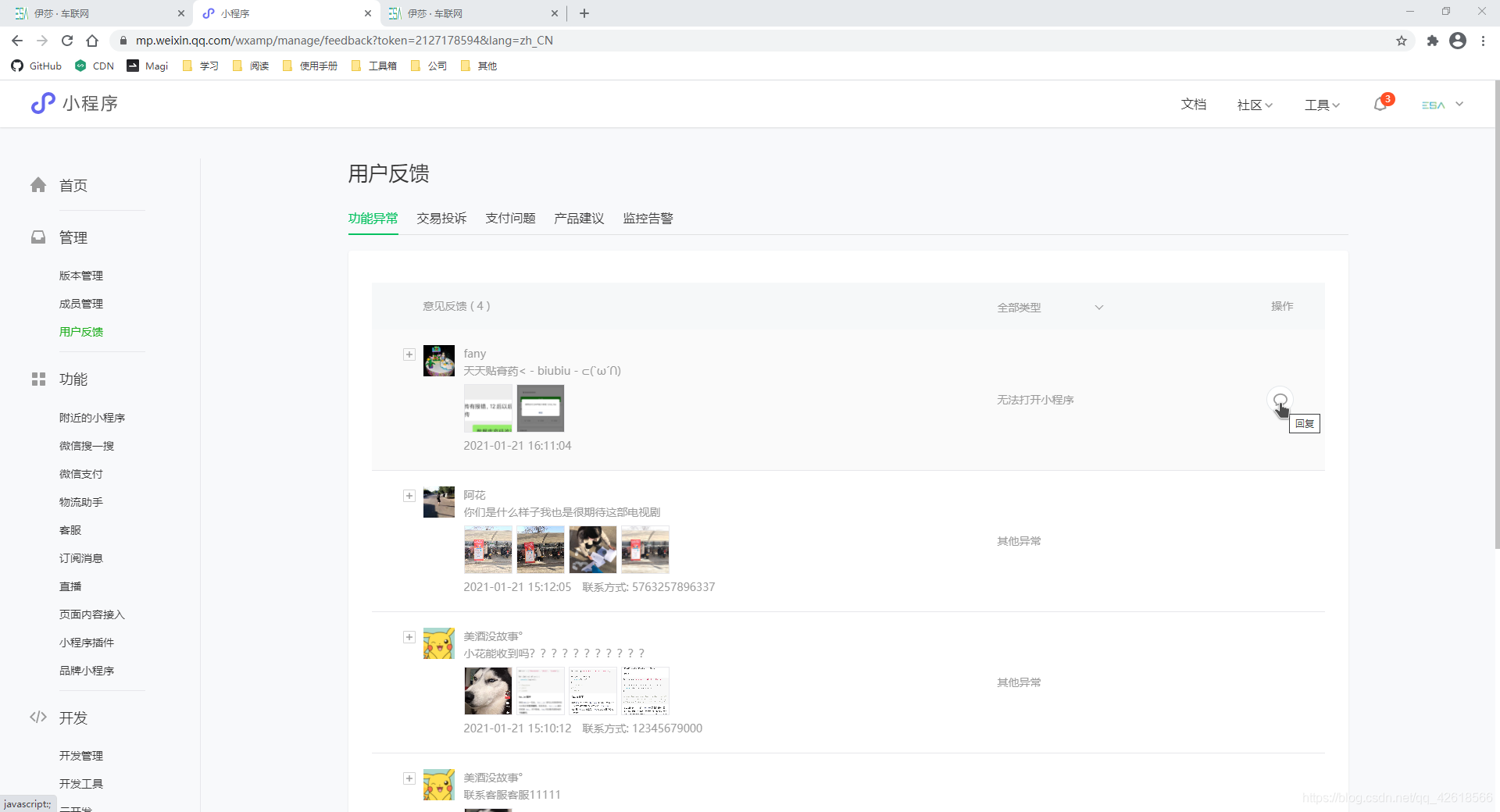This screenshot has width=1500, height=812.
Task: Open the account dropdown in header
Action: [x=1442, y=105]
